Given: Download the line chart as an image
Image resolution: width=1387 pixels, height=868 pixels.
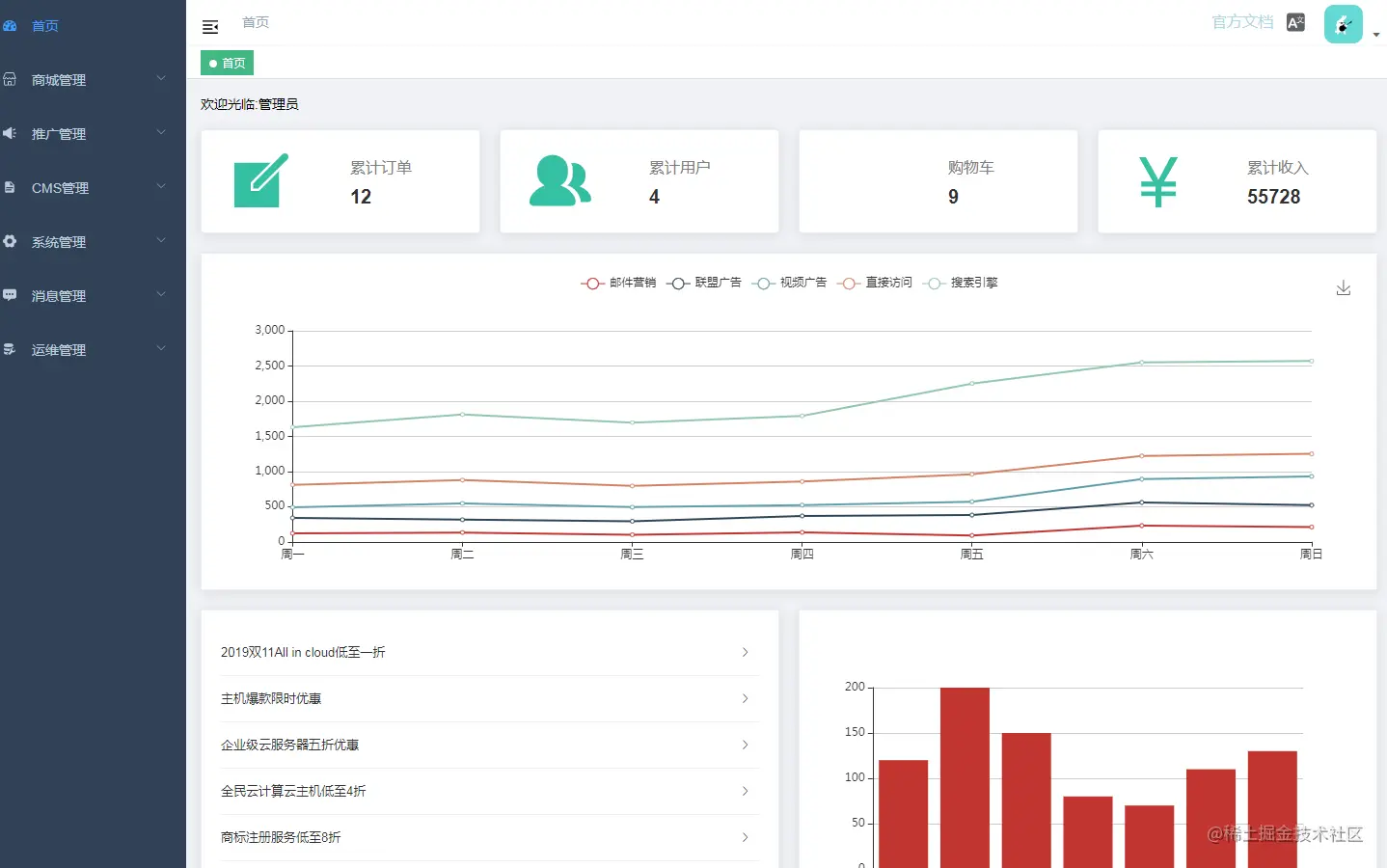Looking at the screenshot, I should click(1344, 287).
